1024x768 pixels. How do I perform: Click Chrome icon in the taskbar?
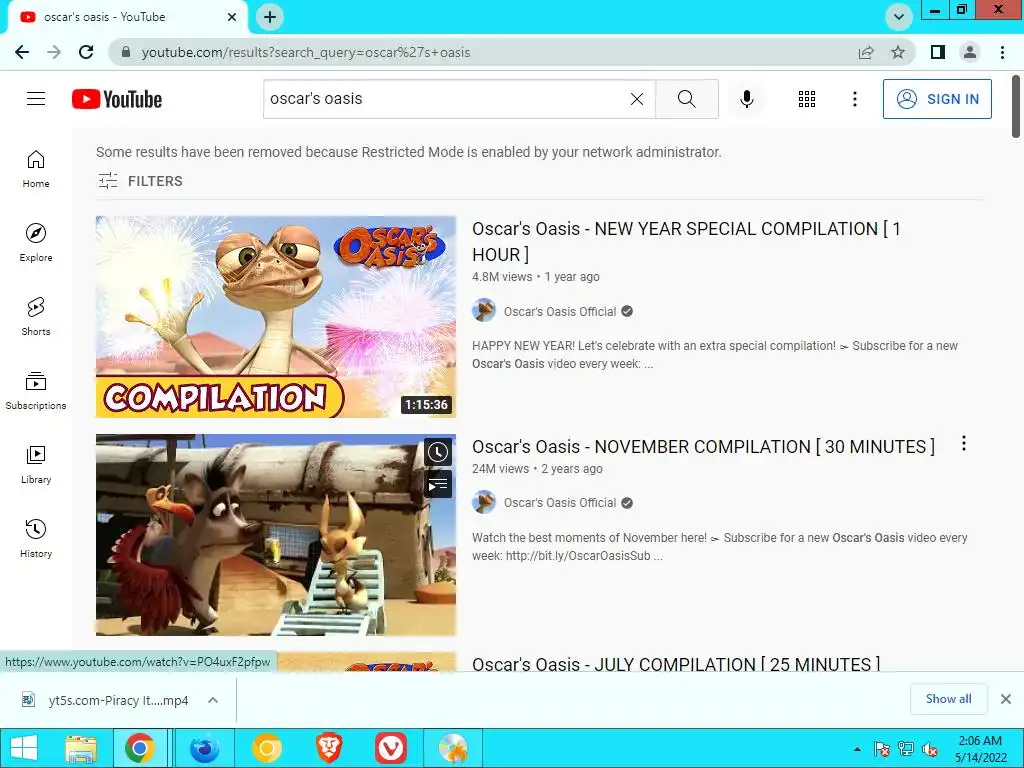[140, 748]
